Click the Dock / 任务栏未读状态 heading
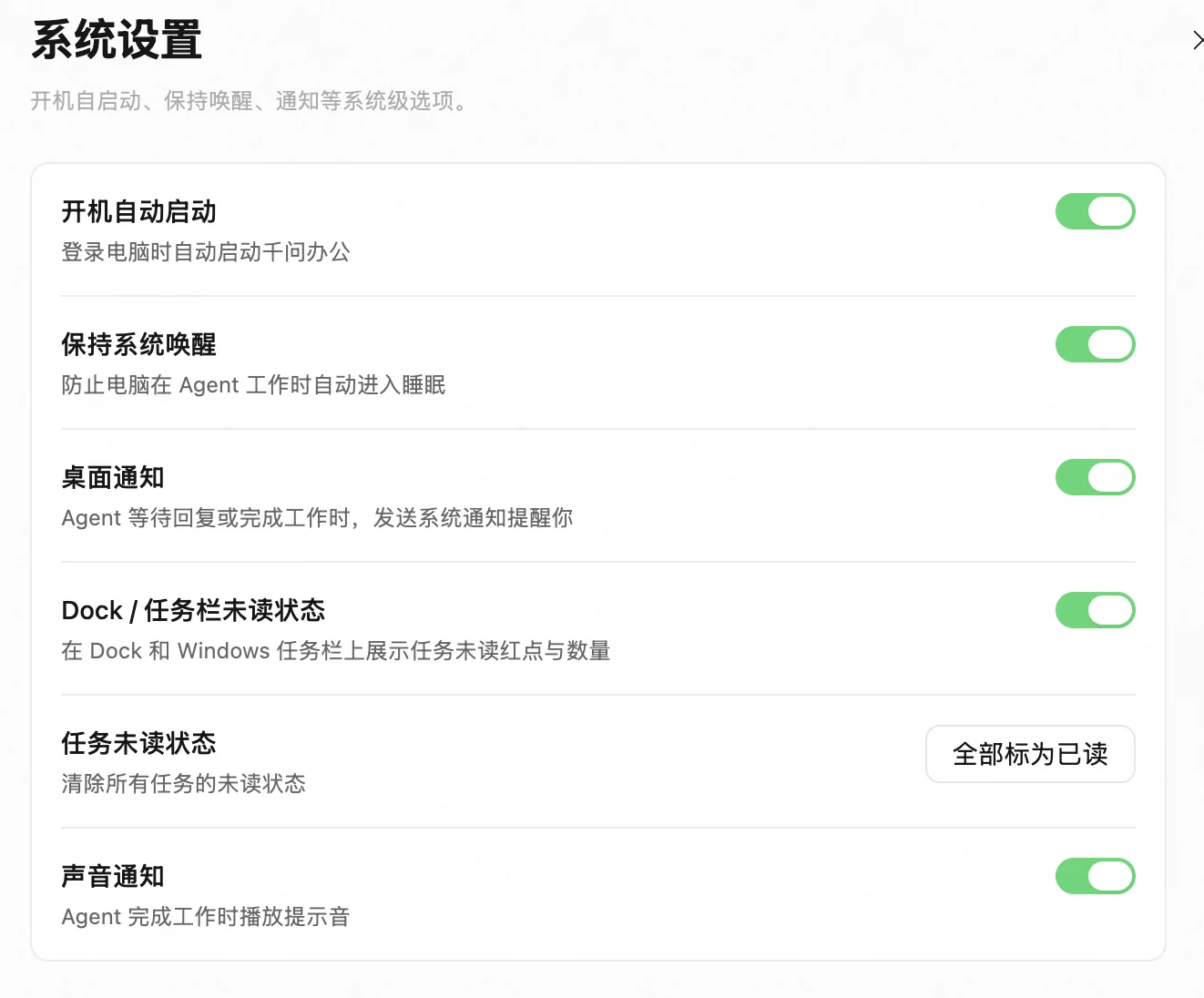1204x998 pixels. click(x=193, y=611)
